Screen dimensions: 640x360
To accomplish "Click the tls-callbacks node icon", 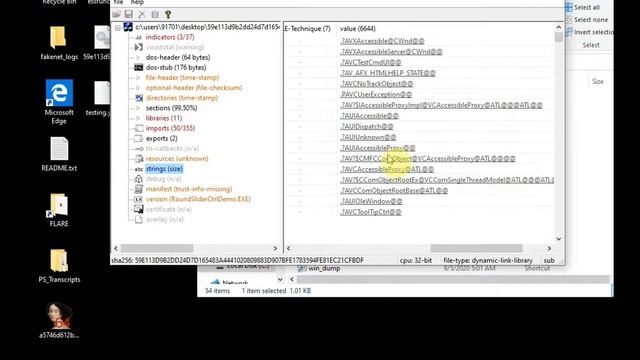I will (139, 149).
